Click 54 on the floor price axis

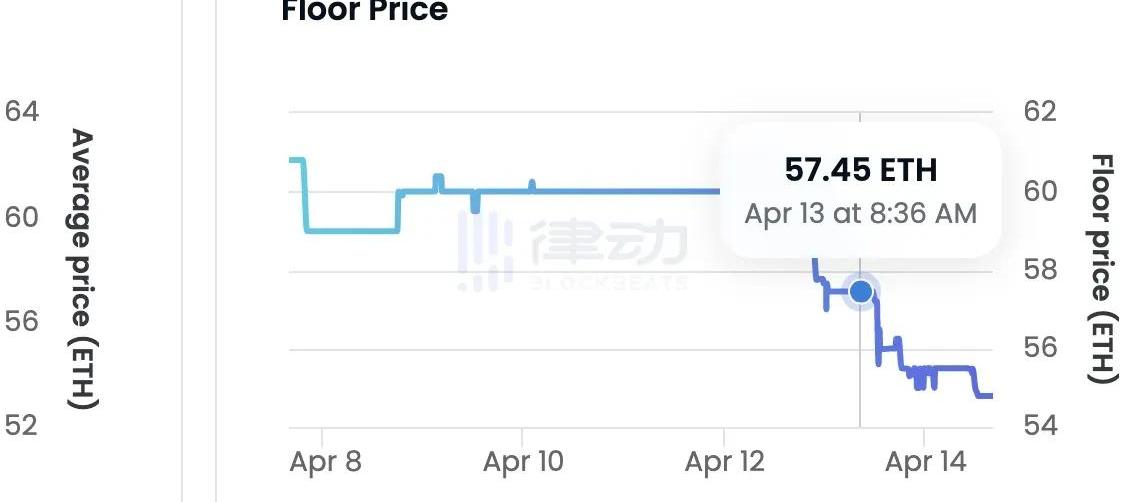[x=1040, y=426]
